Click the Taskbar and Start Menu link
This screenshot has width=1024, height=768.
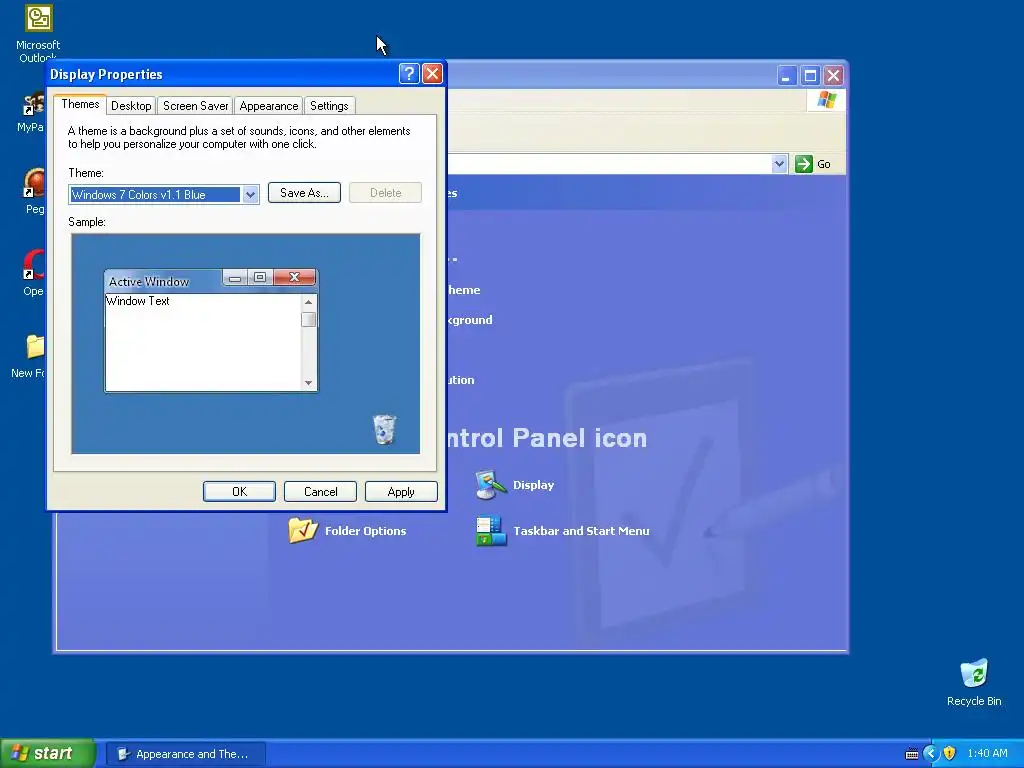[581, 531]
